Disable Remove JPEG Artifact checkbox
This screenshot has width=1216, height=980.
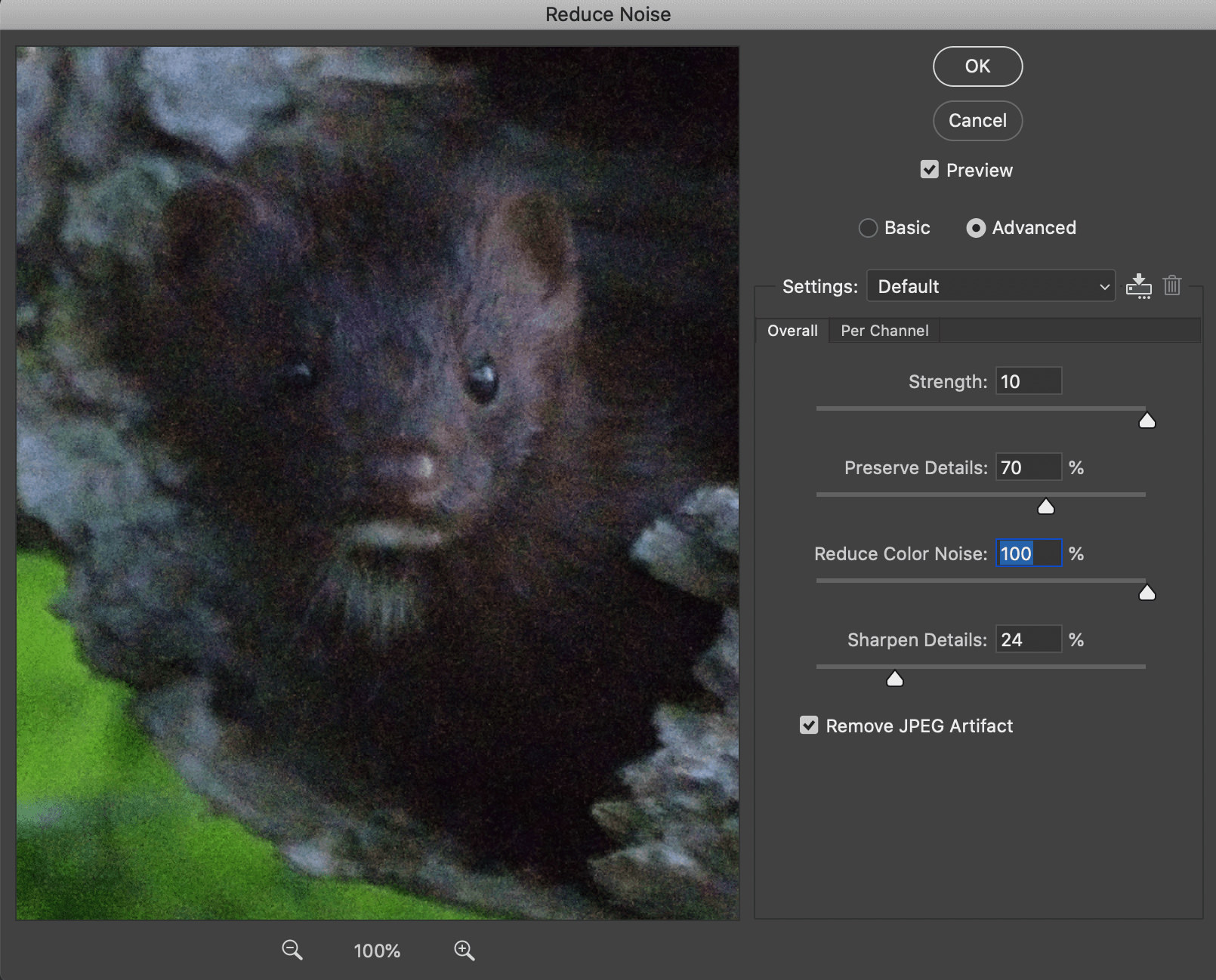click(809, 726)
